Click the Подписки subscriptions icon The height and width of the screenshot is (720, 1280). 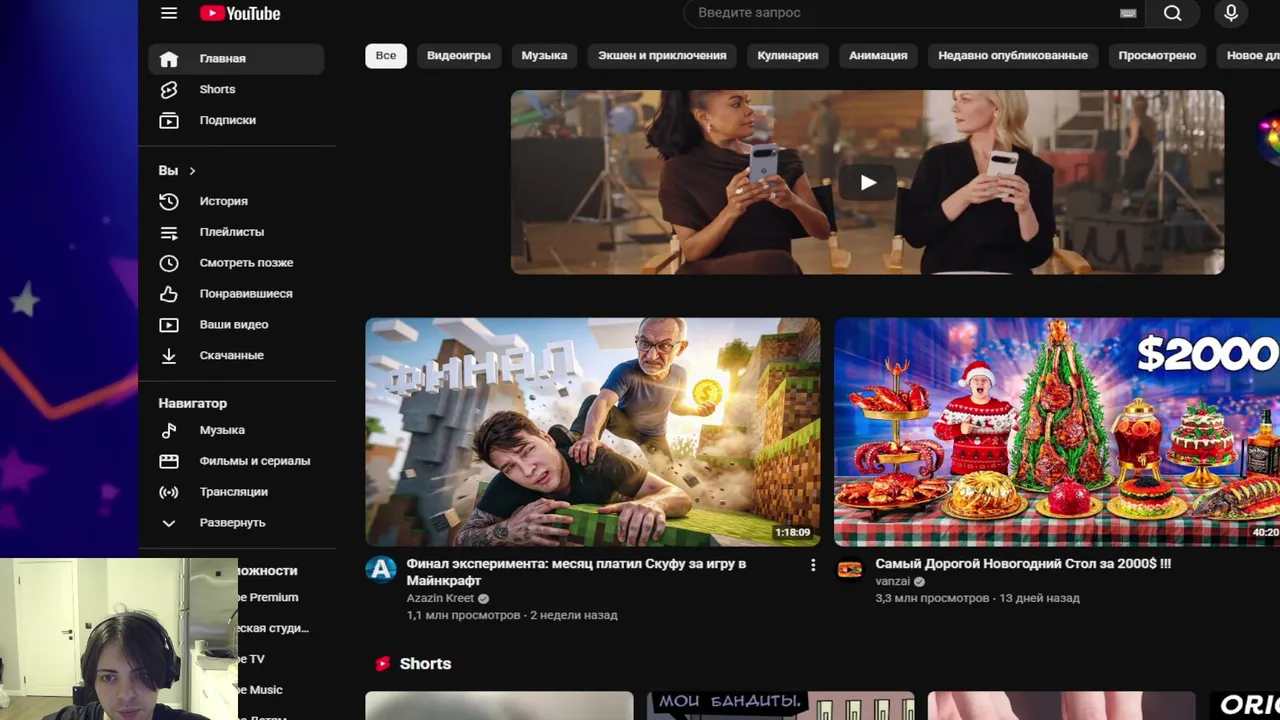169,120
